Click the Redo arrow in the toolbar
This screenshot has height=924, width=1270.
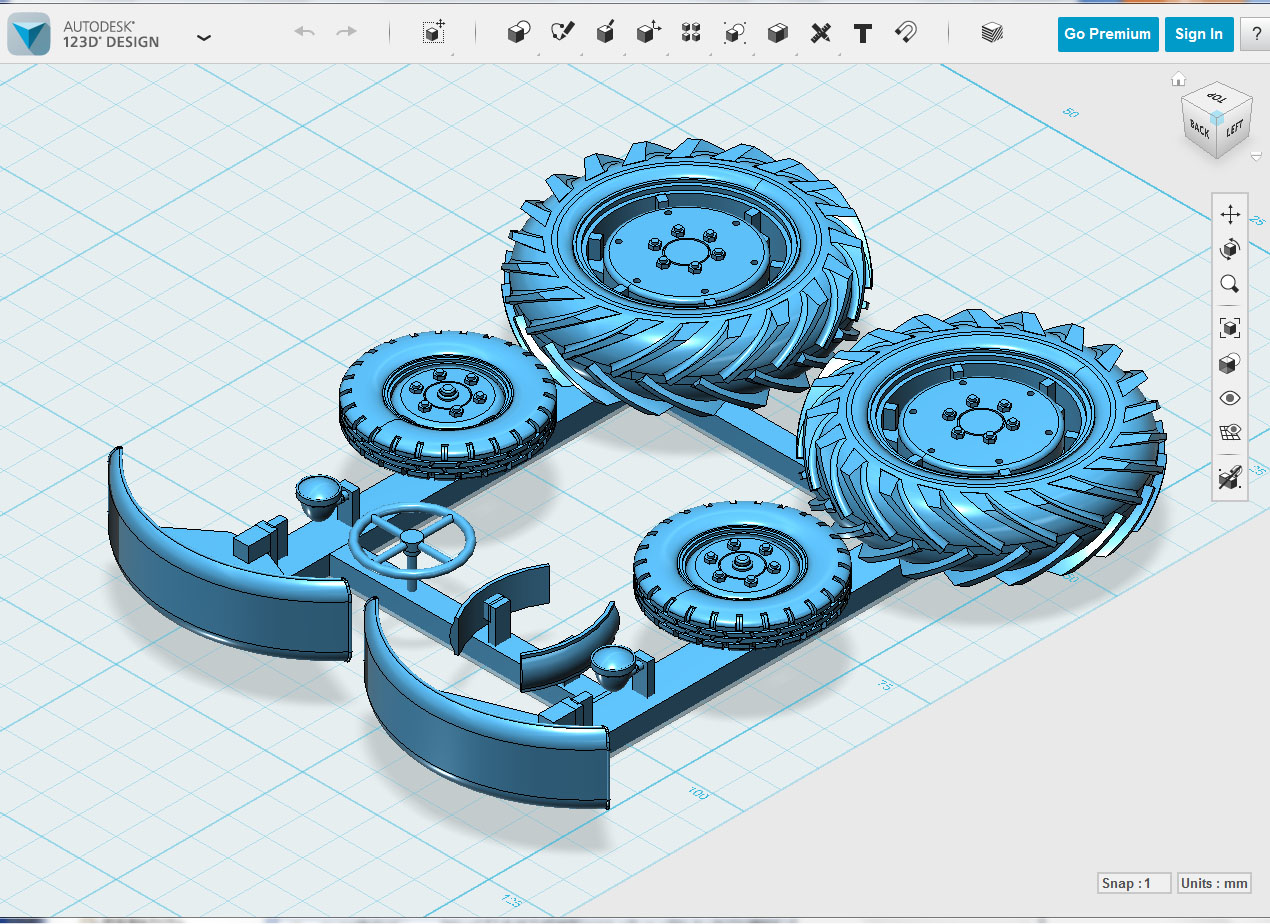(x=346, y=33)
